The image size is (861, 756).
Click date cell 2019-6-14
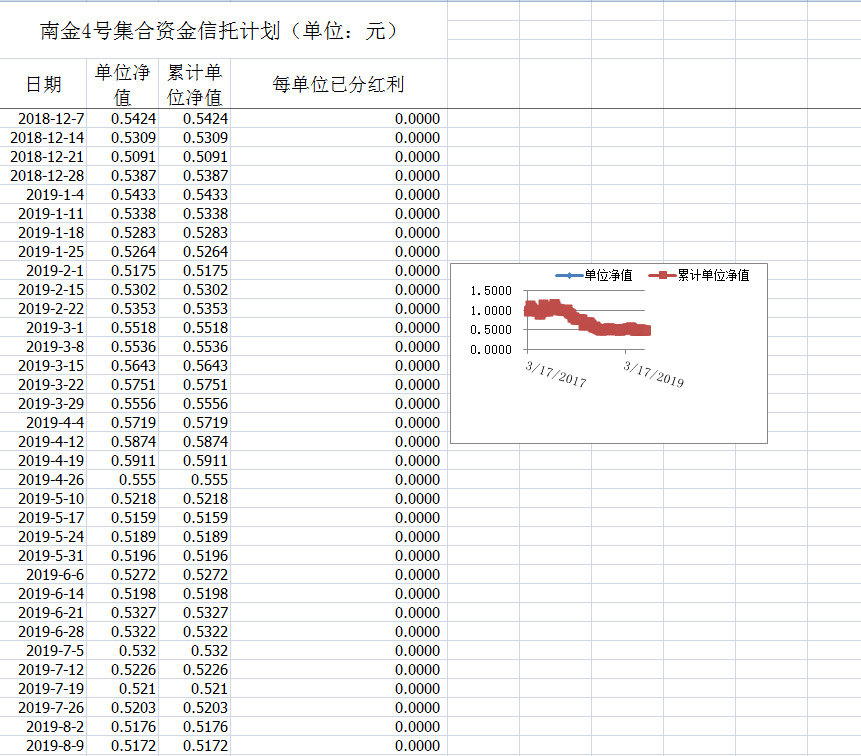[43, 593]
